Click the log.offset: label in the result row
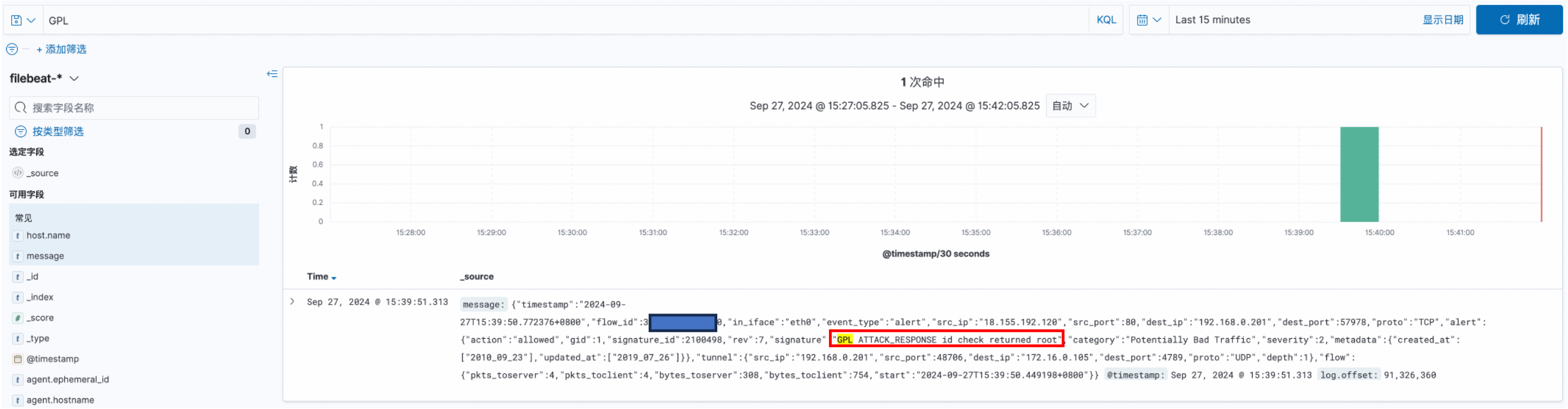 1348,376
